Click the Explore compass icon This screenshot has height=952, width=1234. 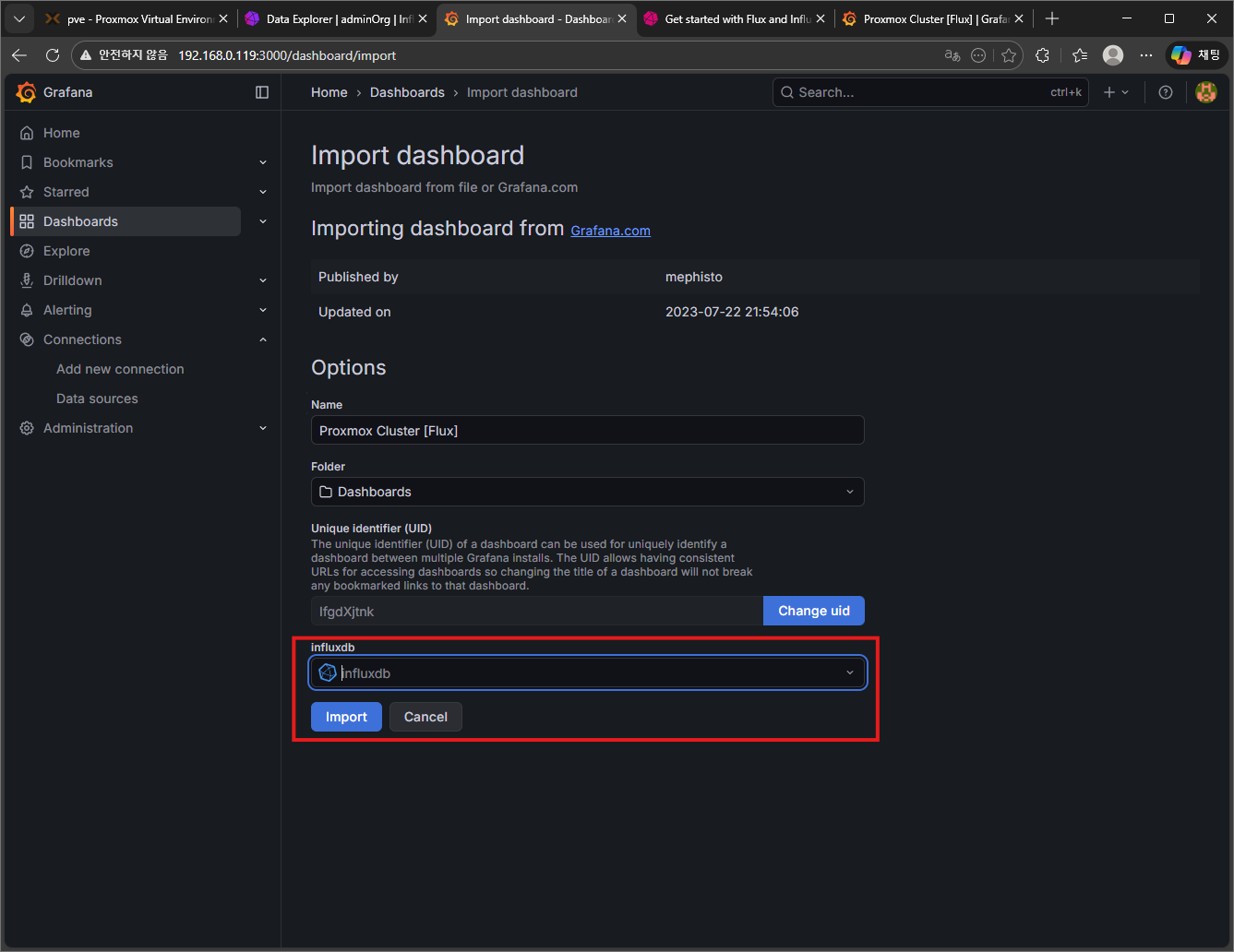(27, 251)
